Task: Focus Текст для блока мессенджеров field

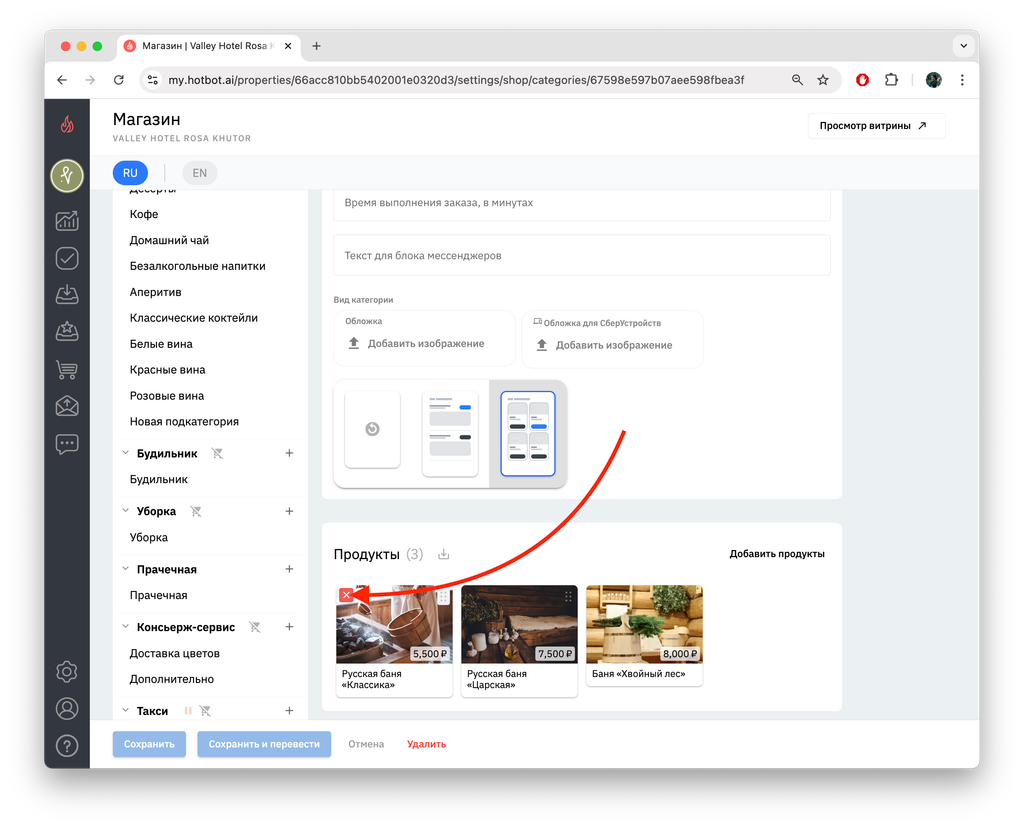Action: (582, 255)
